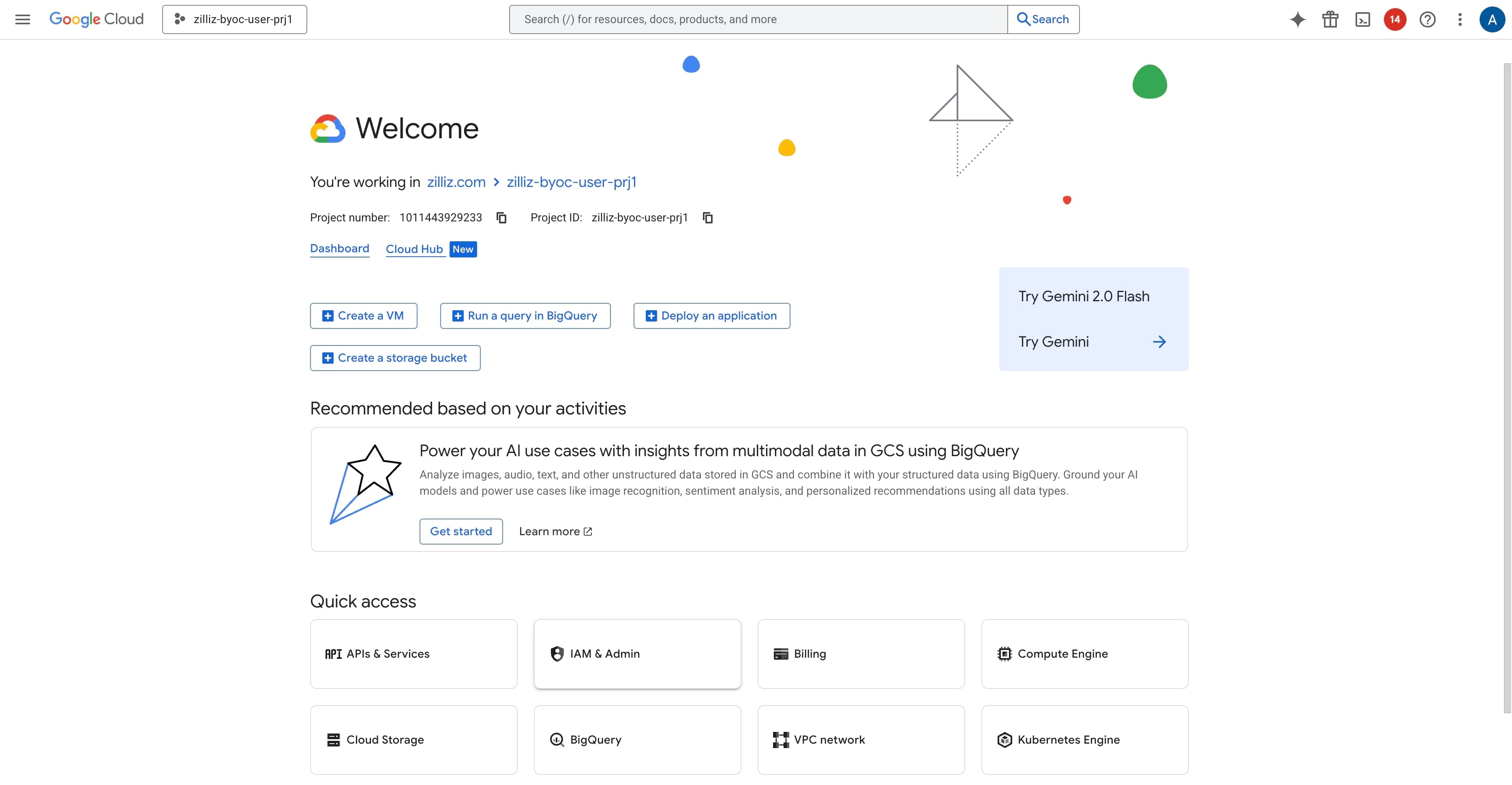Click the Billing card icon
Image resolution: width=1512 pixels, height=785 pixels.
[x=781, y=654]
